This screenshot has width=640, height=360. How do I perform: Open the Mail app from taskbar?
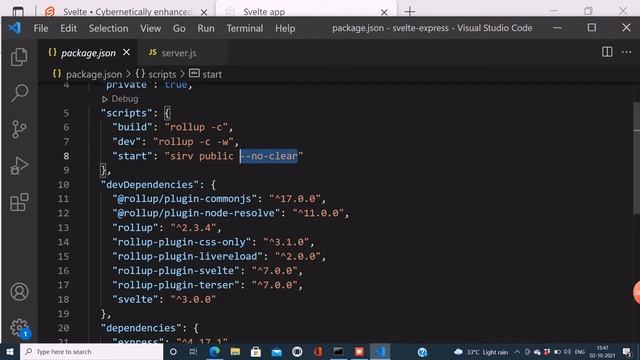coord(277,351)
